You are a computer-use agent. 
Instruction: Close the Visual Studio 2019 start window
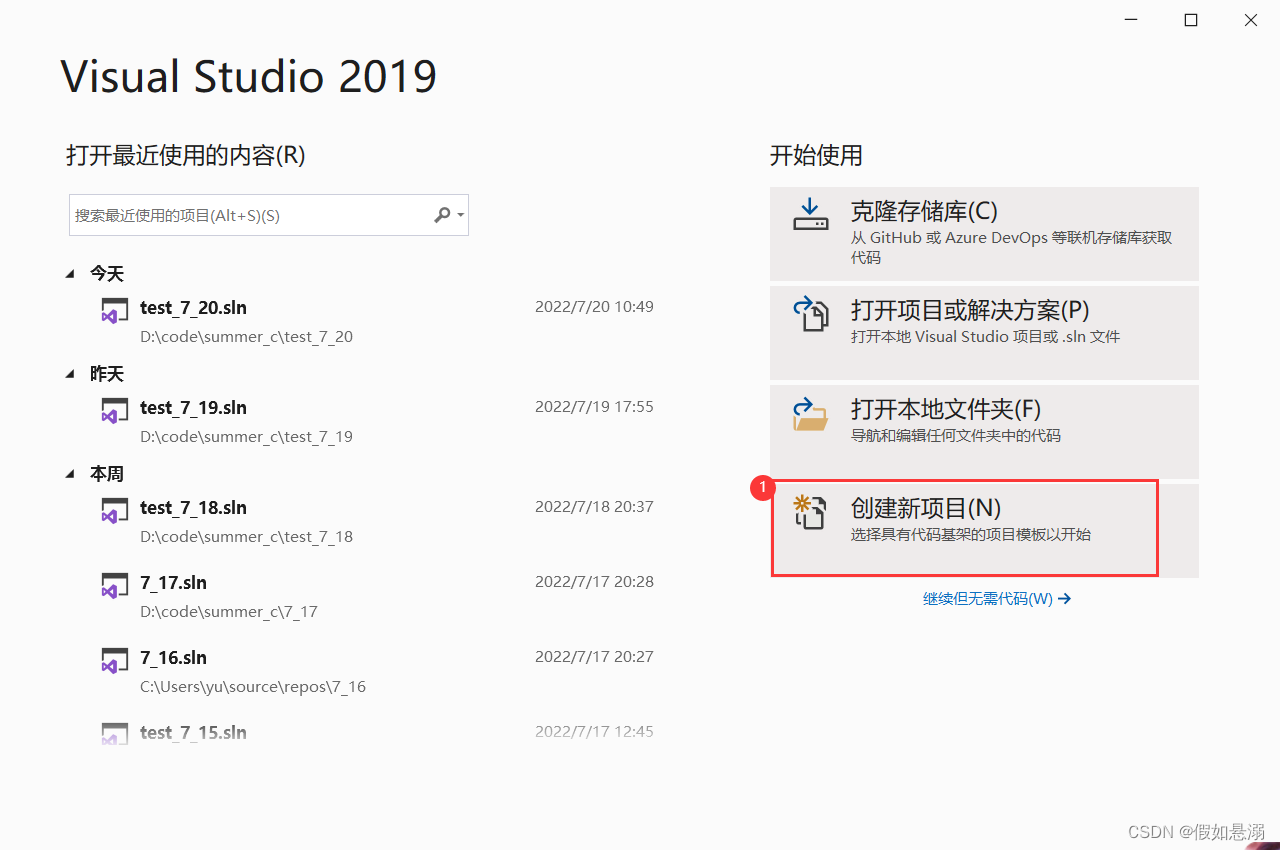(x=1251, y=20)
